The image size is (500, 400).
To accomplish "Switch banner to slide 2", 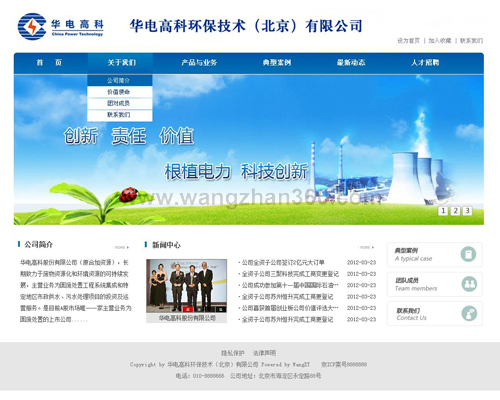I will point(455,211).
